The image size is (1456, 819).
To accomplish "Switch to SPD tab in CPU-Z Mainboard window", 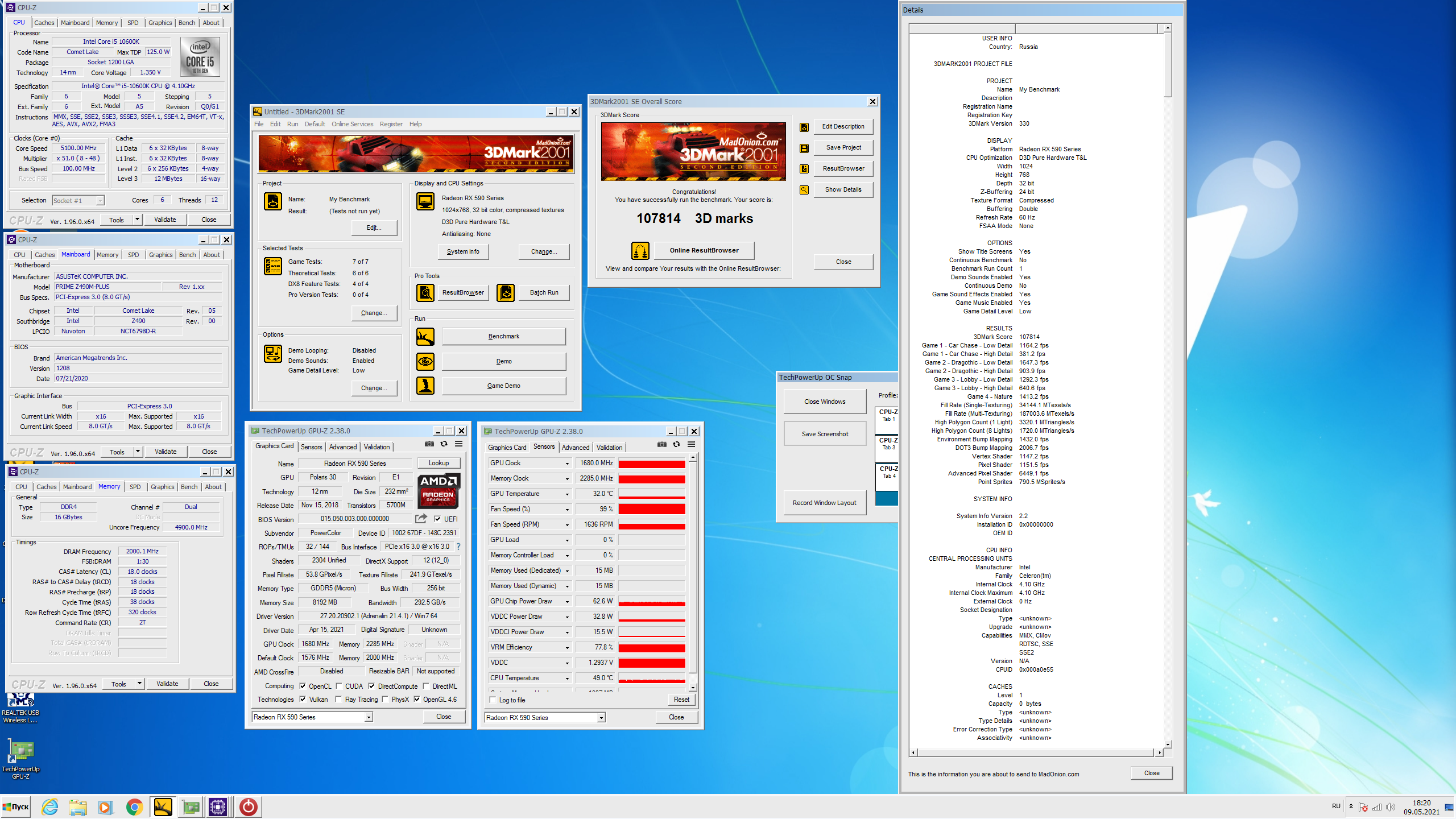I will [x=134, y=255].
